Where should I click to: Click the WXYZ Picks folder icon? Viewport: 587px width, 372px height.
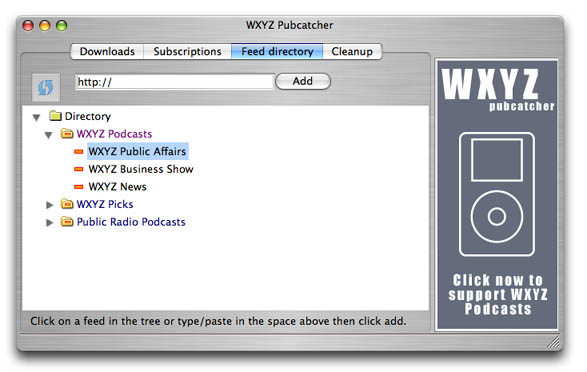click(67, 204)
